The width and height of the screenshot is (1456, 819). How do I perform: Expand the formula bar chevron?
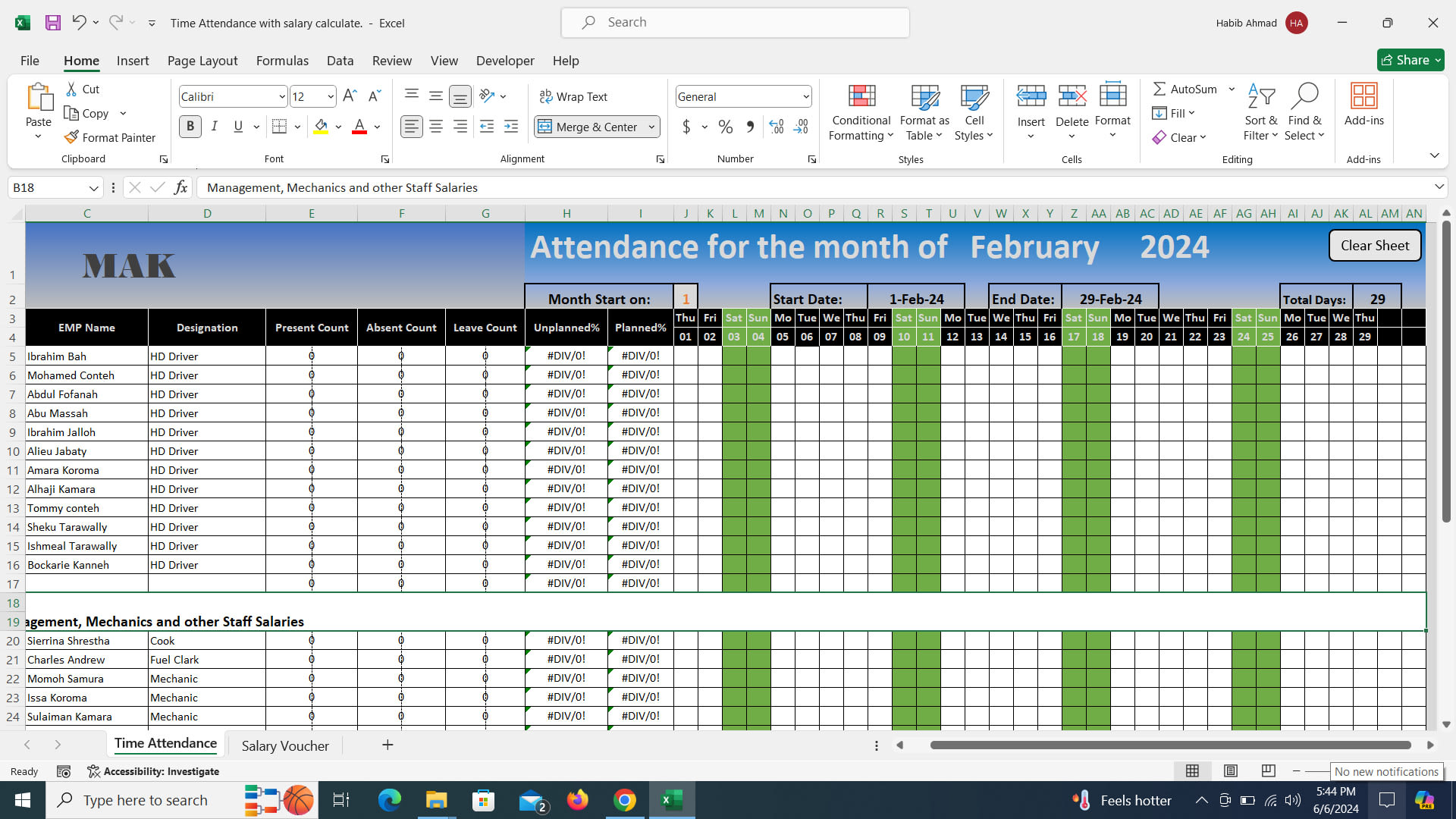tap(1439, 187)
